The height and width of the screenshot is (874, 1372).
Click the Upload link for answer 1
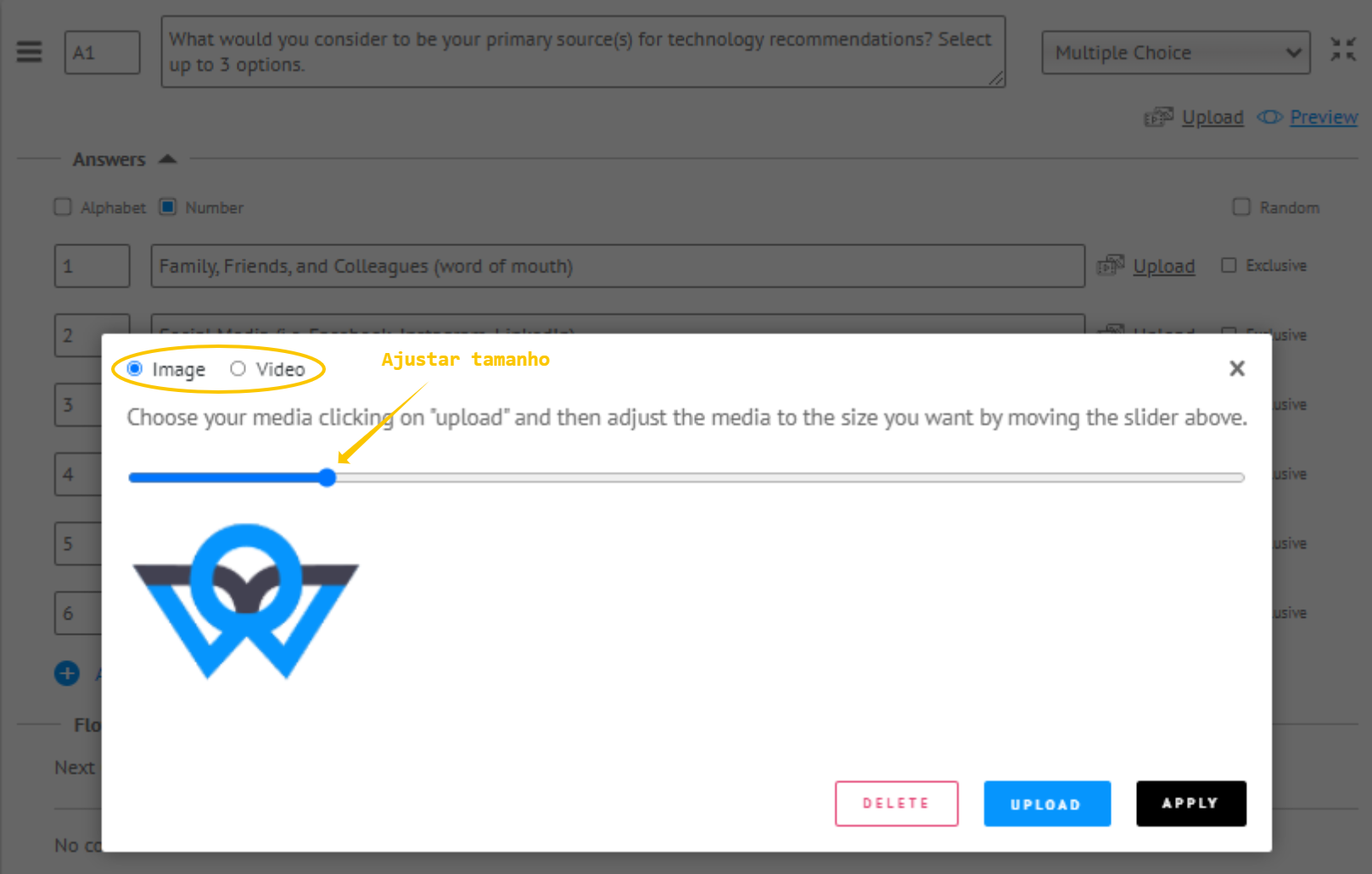point(1164,266)
